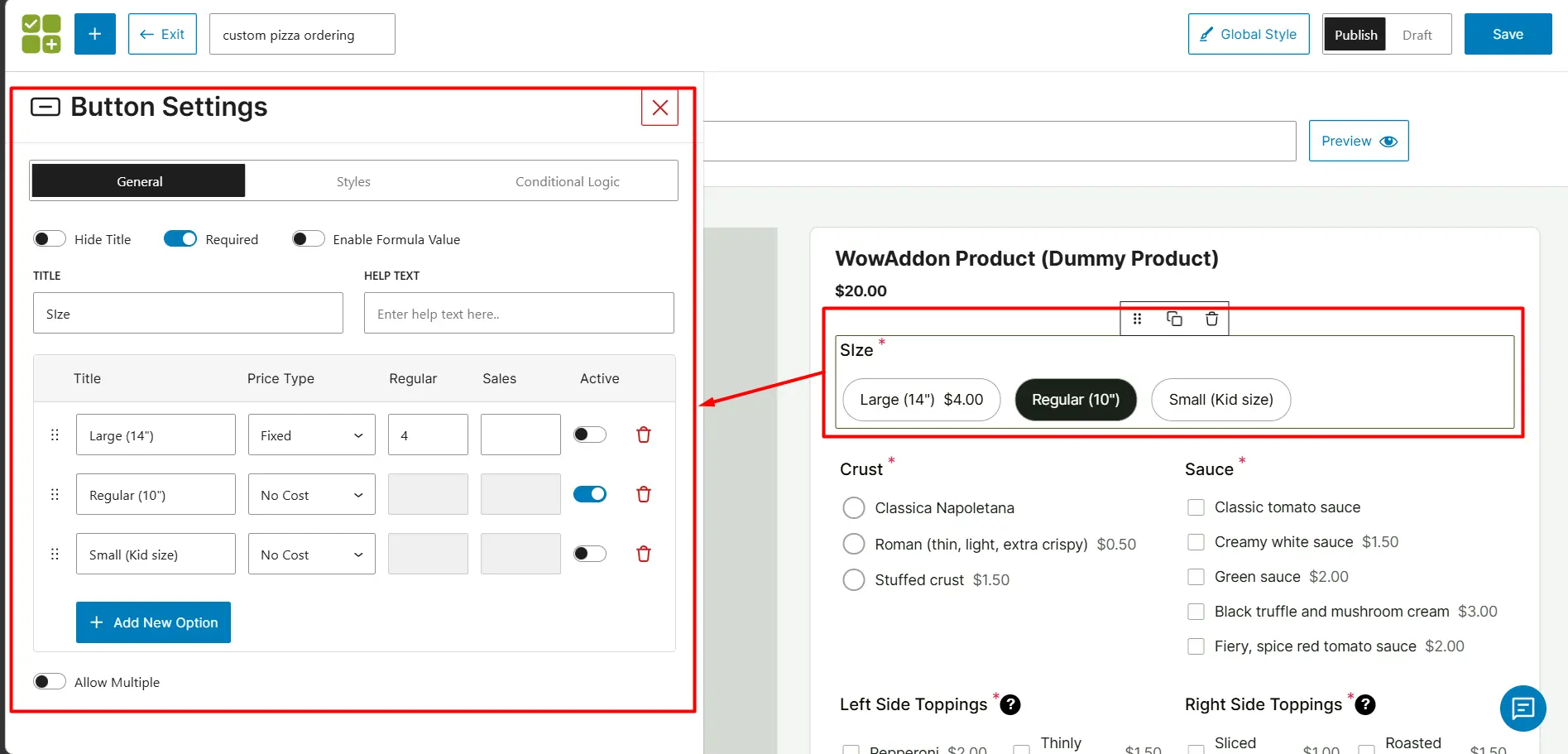Screen dimensions: 1568x754
Task: Switch to the Styles tab
Action: [x=353, y=180]
